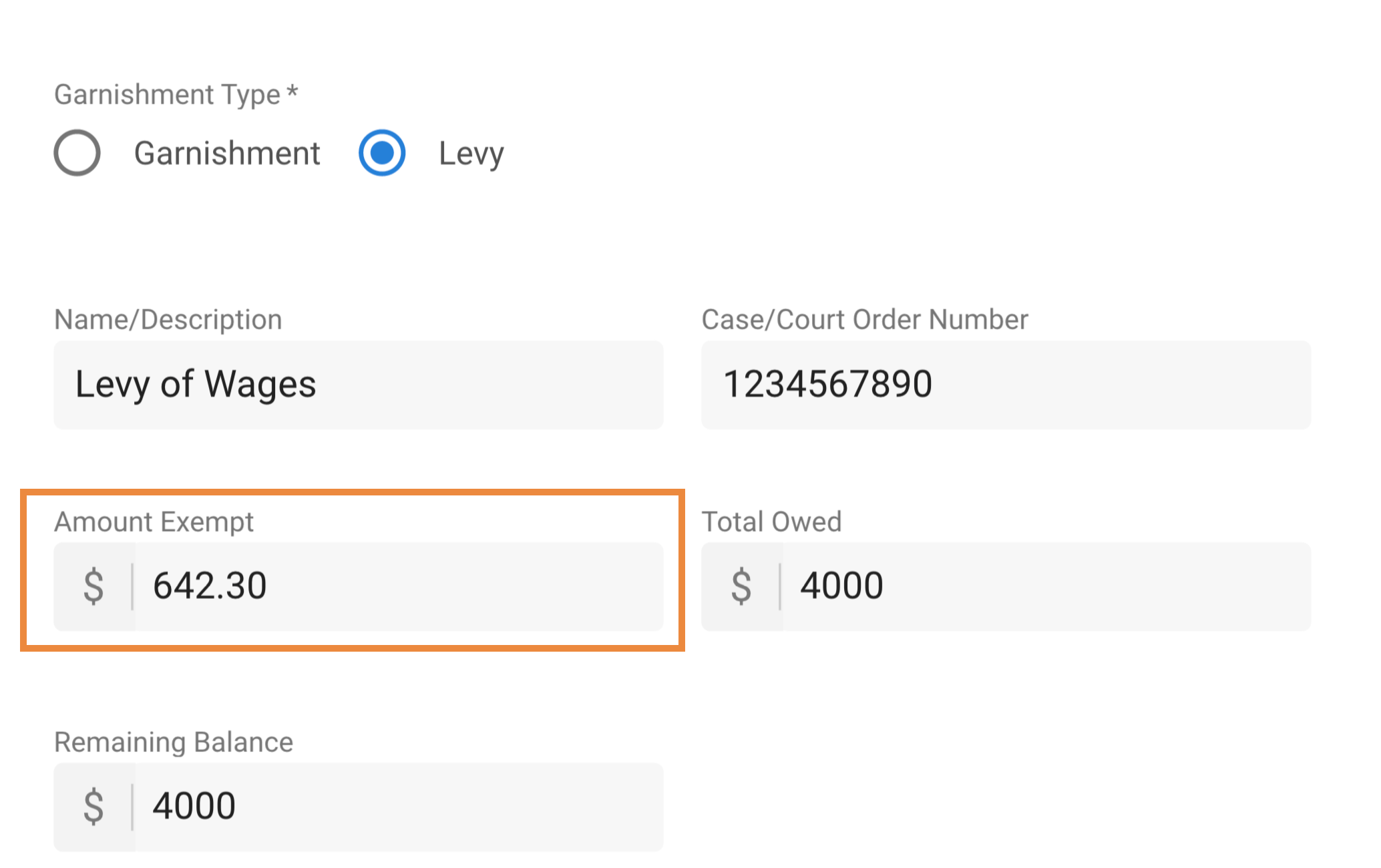Click the dollar sign in Total Owed
1381x868 pixels.
(741, 586)
